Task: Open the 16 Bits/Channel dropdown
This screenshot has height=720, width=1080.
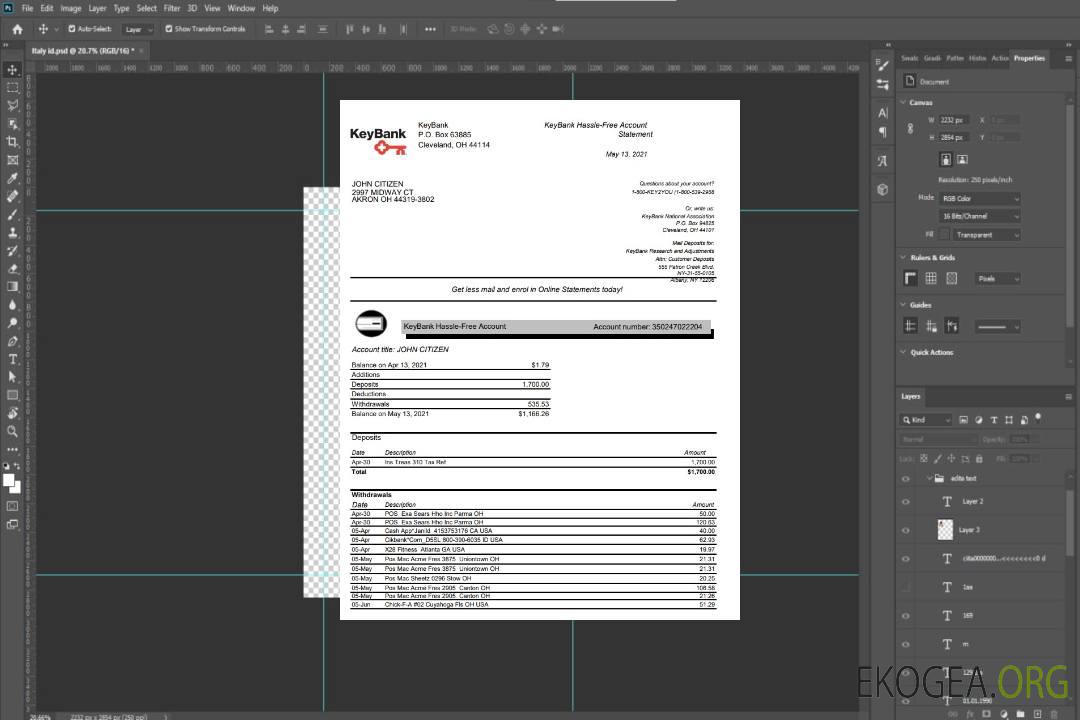Action: [x=979, y=216]
